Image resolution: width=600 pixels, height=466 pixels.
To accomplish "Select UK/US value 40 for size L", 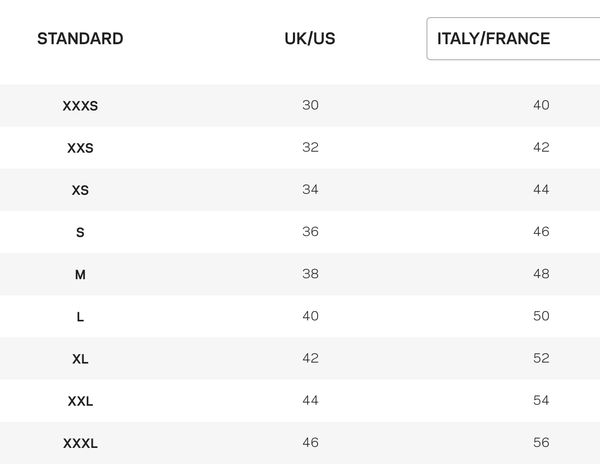I will 310,315.
